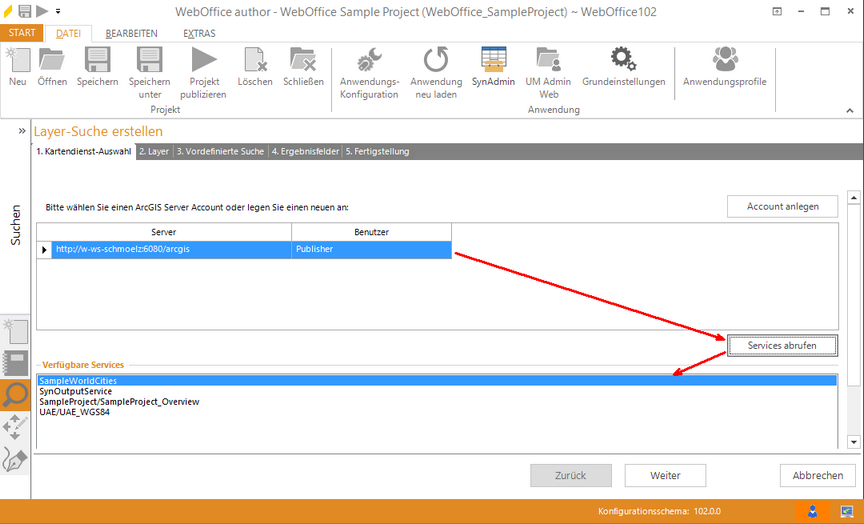The width and height of the screenshot is (864, 524).
Task: Click Anwendung neu laden refresh icon
Action: pos(436,60)
